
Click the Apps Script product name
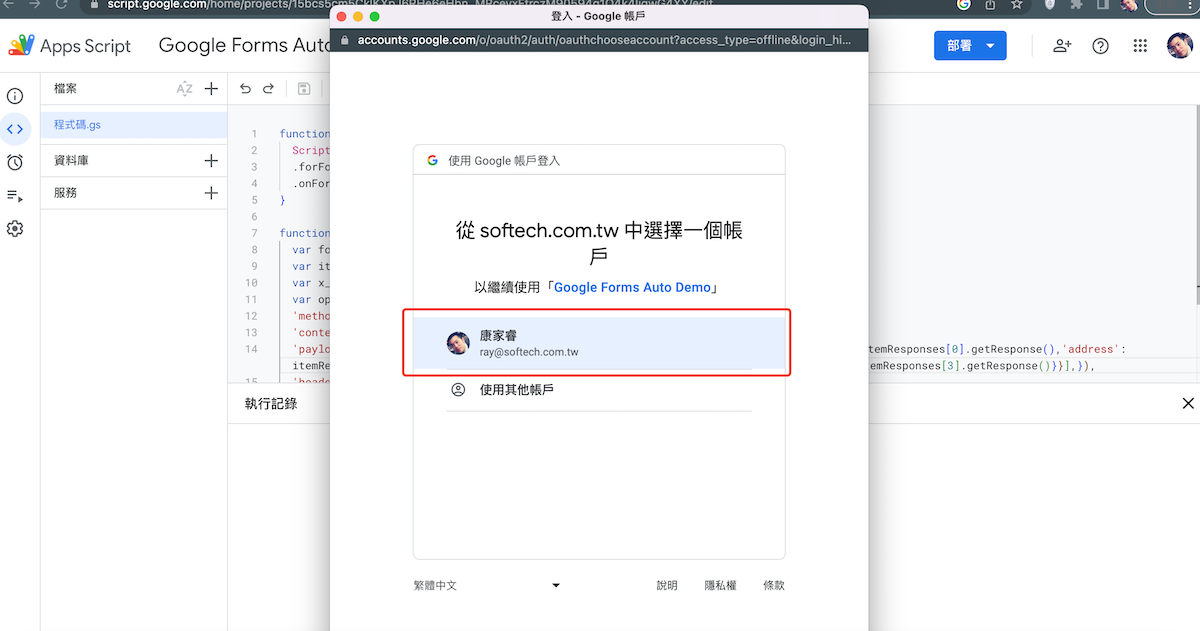(85, 46)
